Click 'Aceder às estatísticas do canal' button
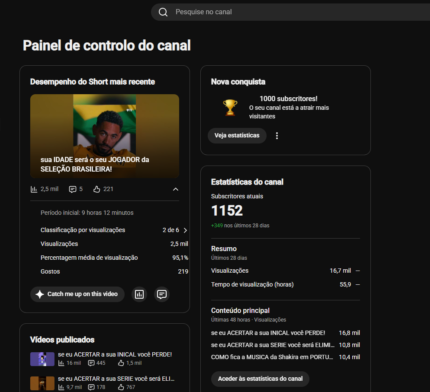Screen dimensions: 430x392 pyautogui.click(x=260, y=379)
